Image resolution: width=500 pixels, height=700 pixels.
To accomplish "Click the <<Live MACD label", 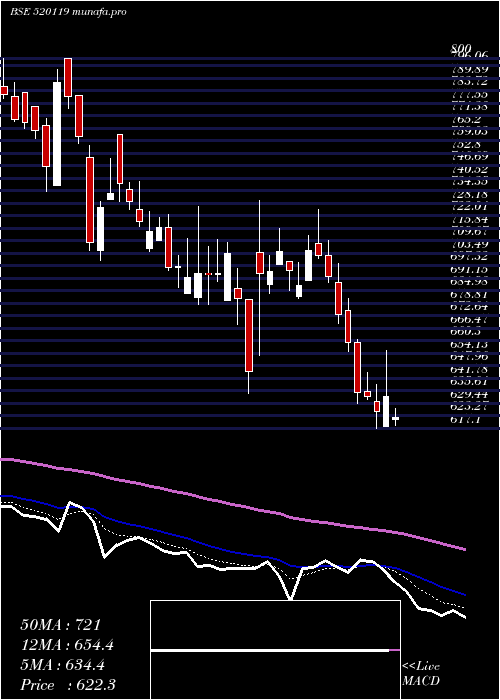I will pyautogui.click(x=421, y=673).
